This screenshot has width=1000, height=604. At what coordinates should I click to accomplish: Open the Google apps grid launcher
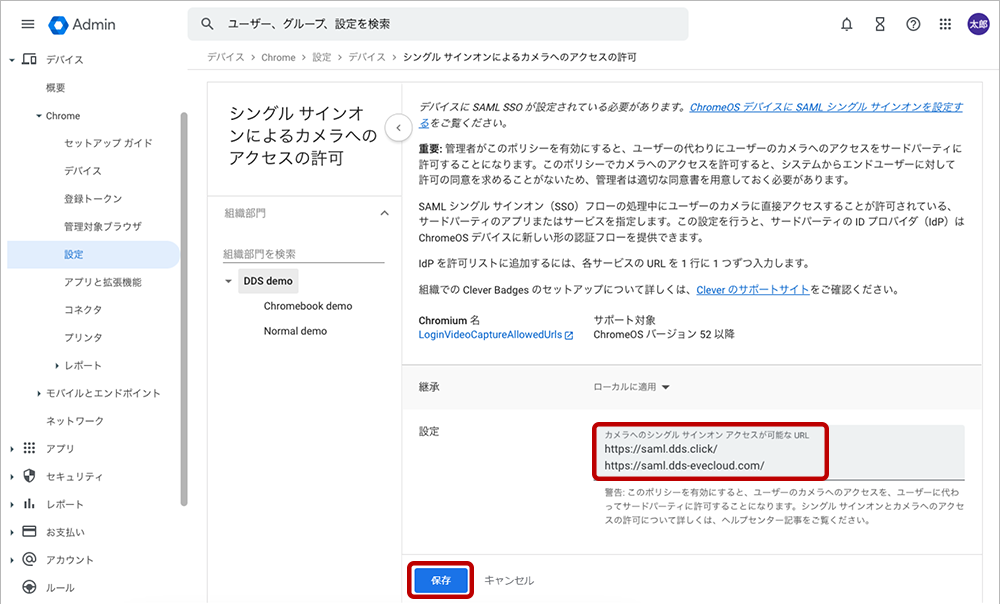click(x=946, y=24)
